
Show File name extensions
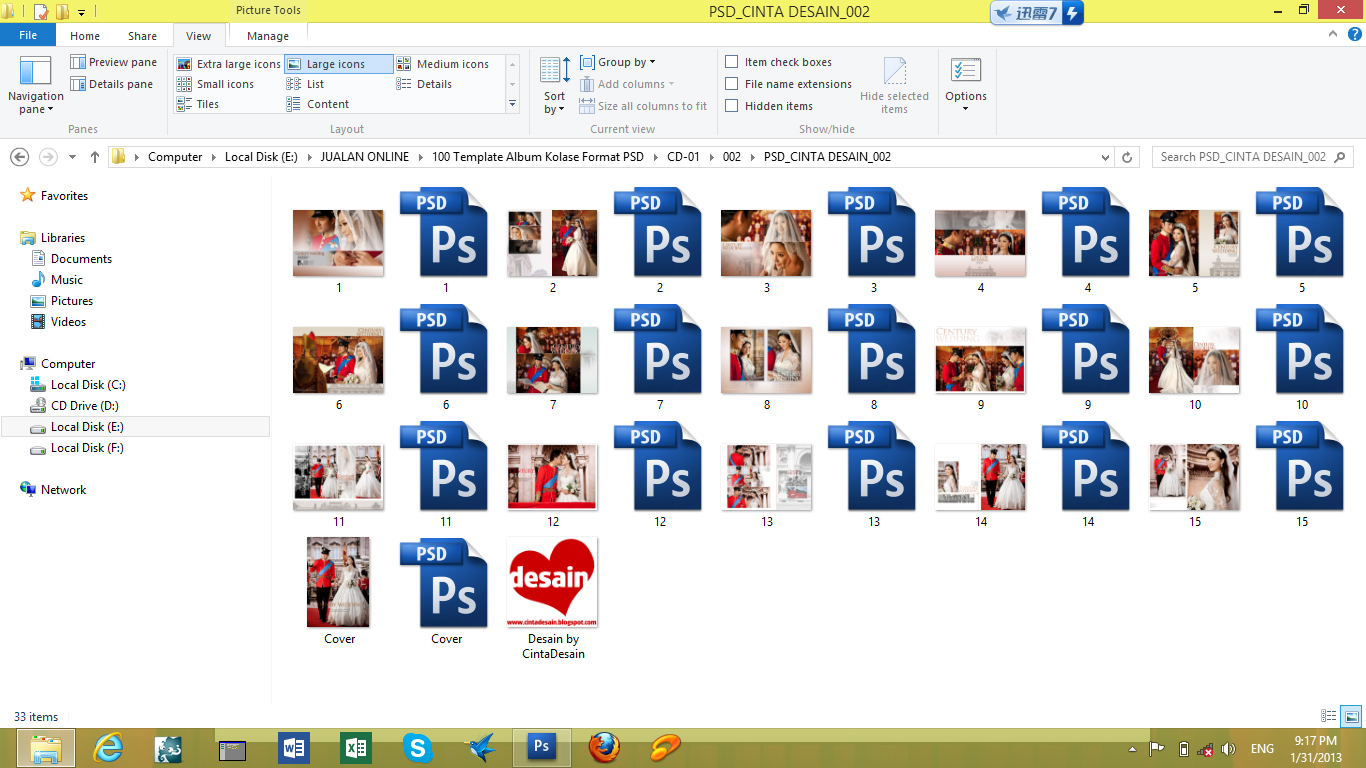coord(733,83)
